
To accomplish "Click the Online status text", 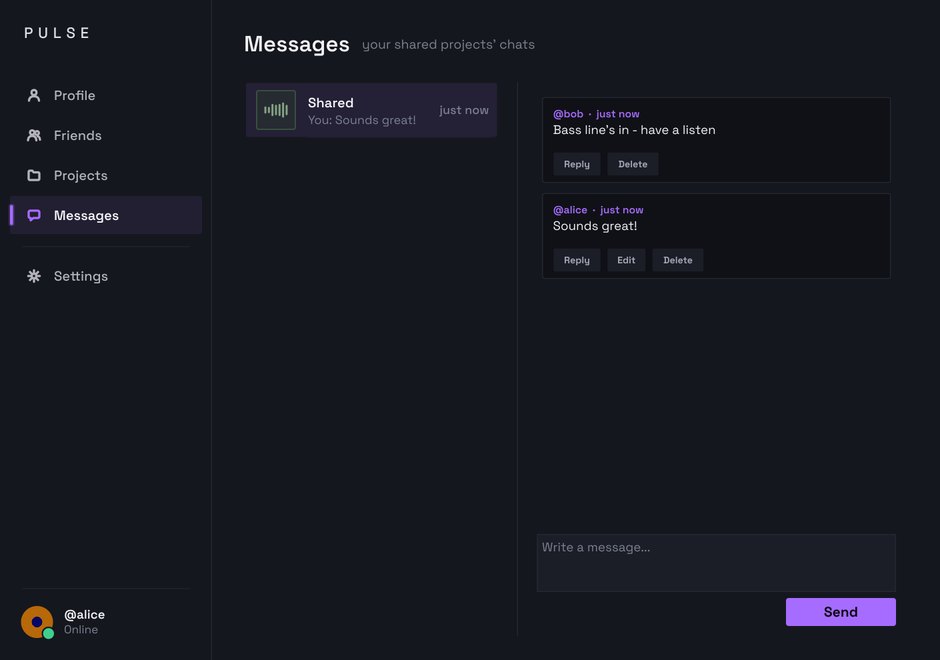I will [80, 629].
